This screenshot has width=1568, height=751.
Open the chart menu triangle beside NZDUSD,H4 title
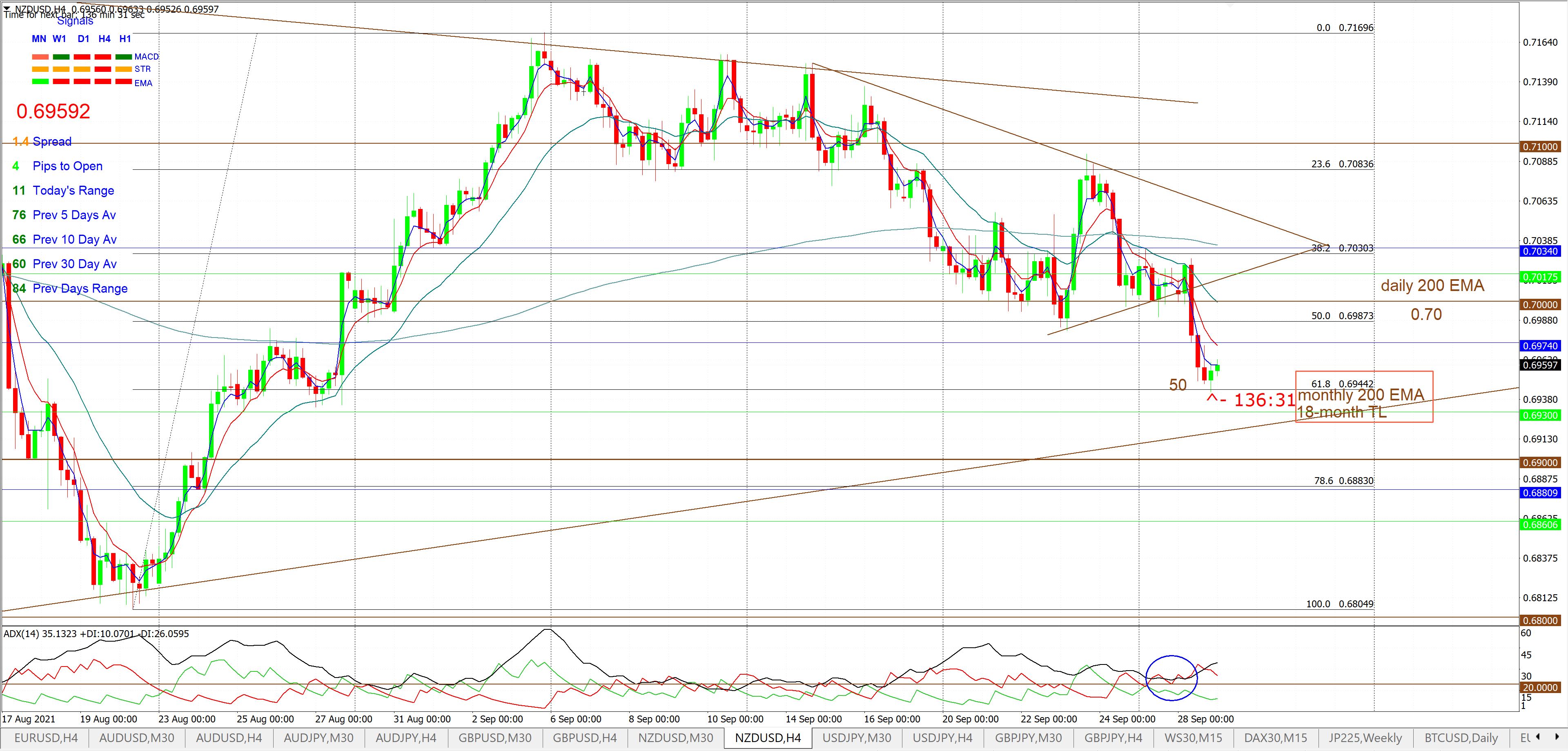(7, 9)
